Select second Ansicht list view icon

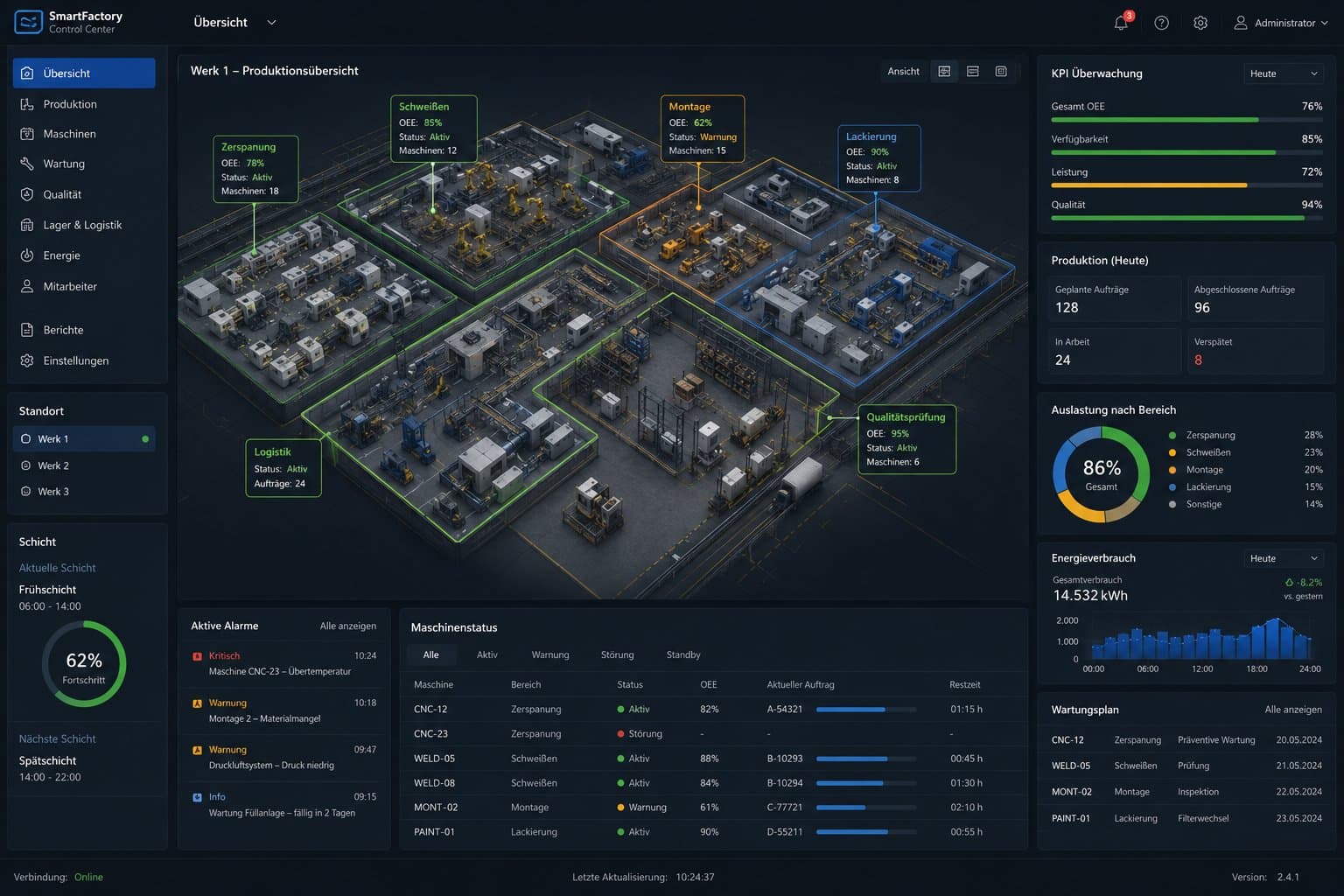pos(973,72)
